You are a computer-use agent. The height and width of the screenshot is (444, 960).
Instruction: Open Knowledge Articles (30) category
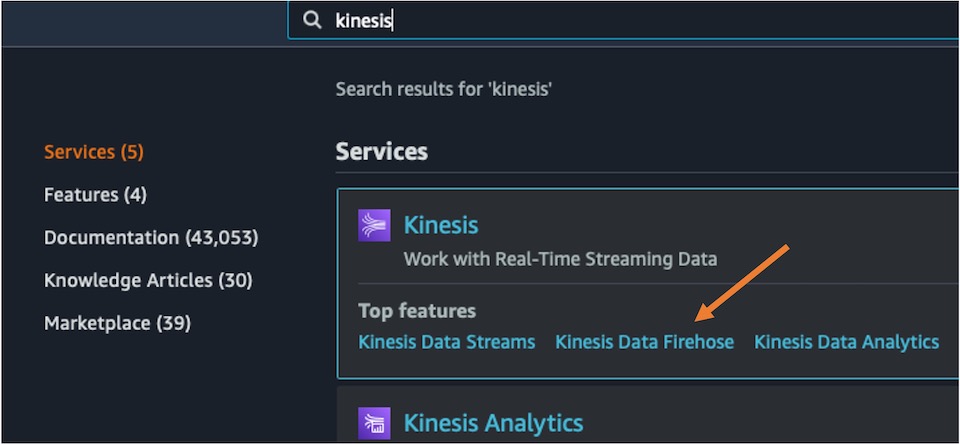148,280
